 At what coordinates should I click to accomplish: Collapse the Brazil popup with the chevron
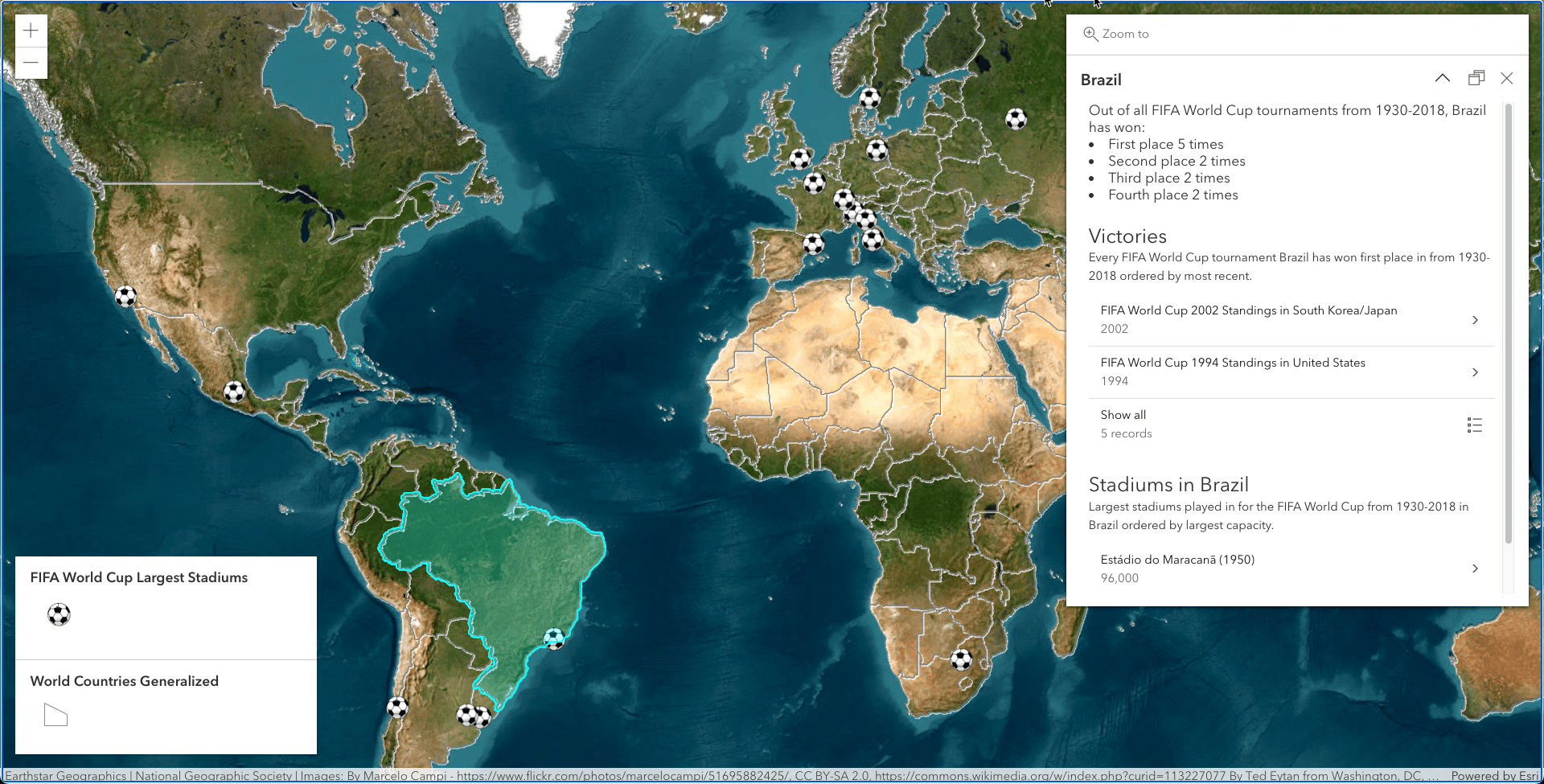pos(1443,78)
